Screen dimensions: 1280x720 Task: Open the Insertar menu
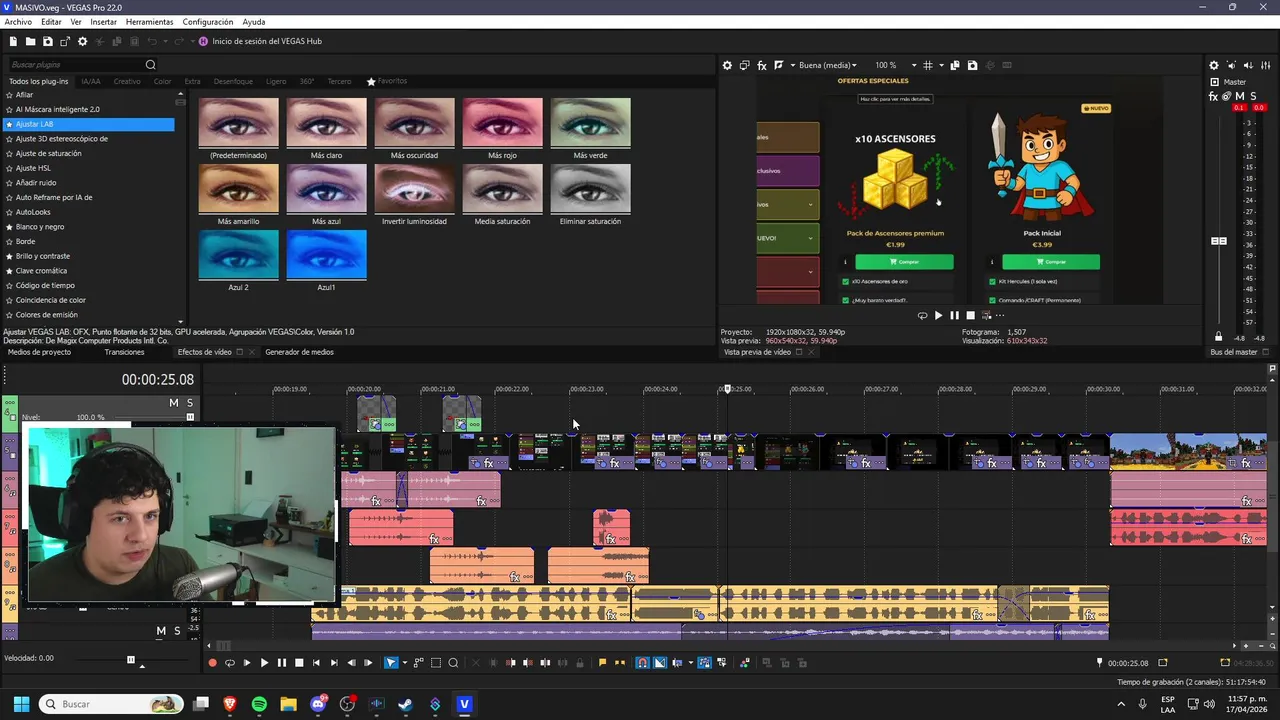pyautogui.click(x=103, y=22)
